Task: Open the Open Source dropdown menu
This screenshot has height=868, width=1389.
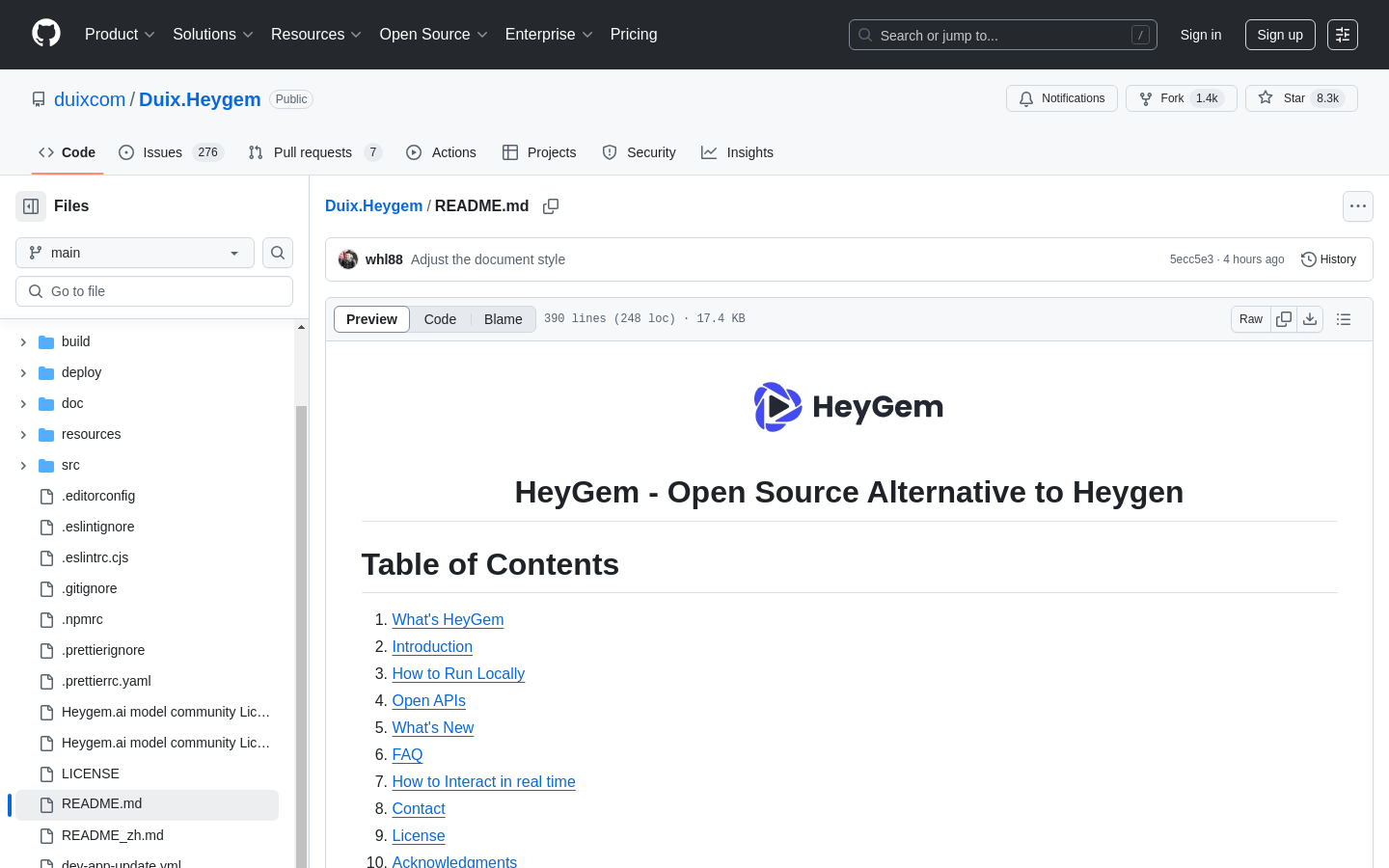Action: (434, 35)
